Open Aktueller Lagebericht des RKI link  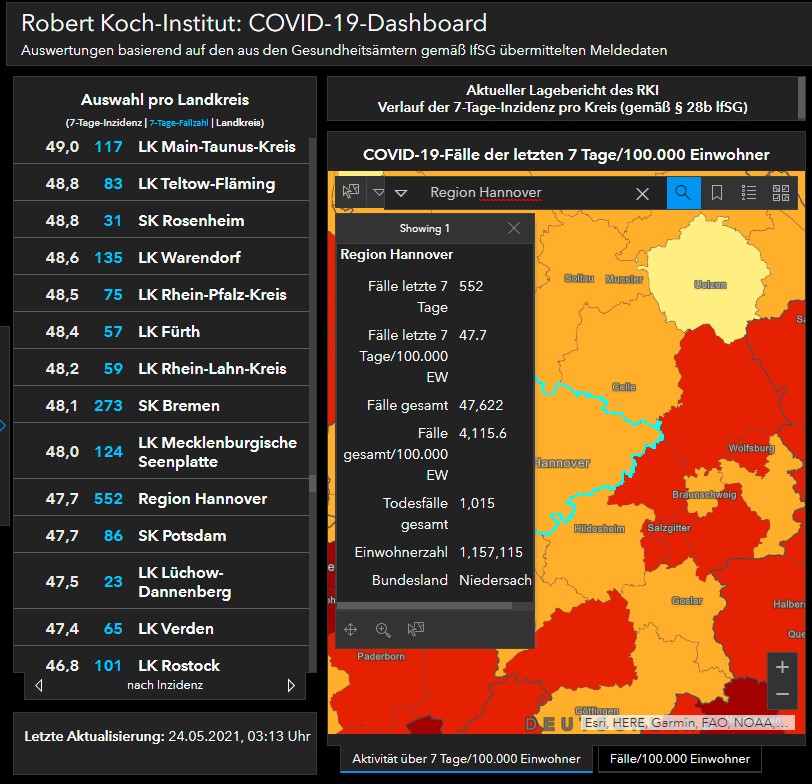[562, 90]
